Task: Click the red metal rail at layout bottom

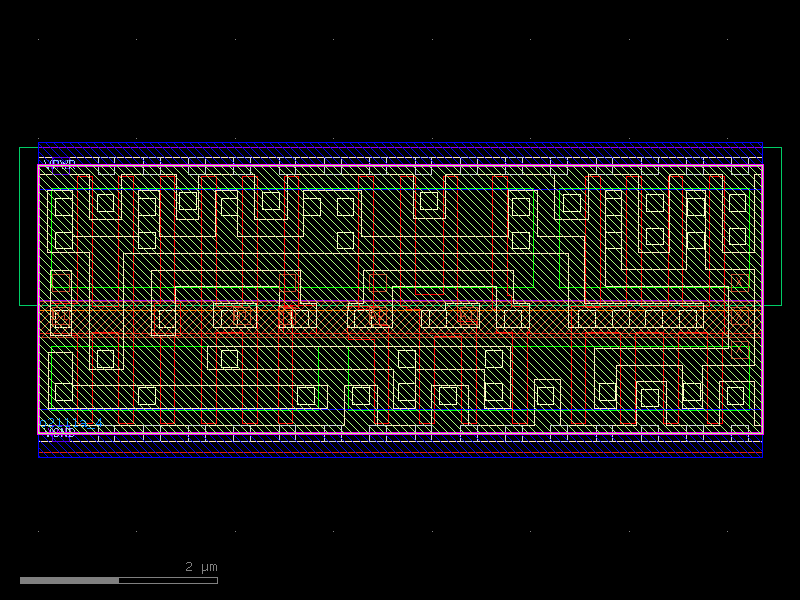Action: (400, 452)
